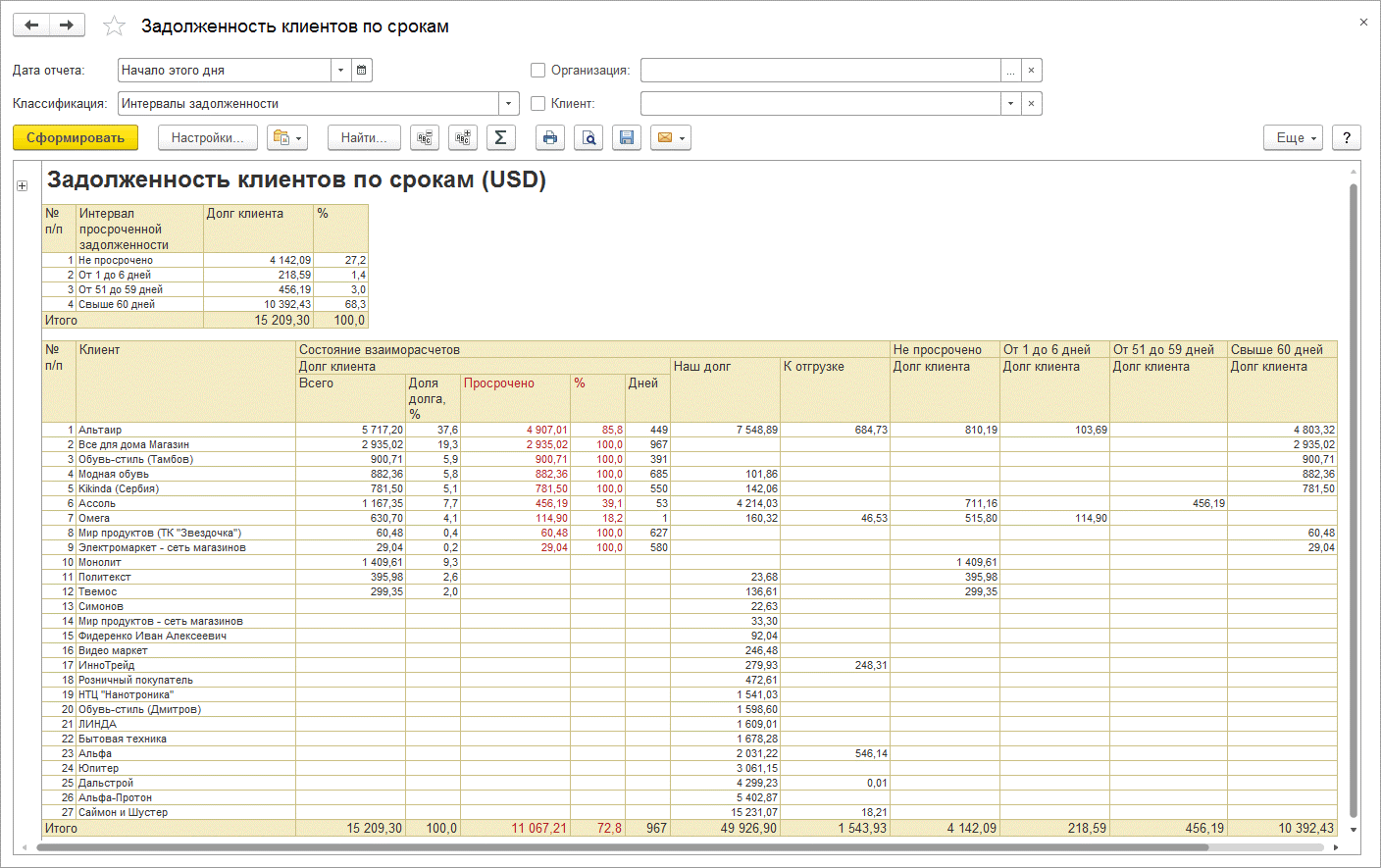Open report variants dropdown menu

point(288,138)
